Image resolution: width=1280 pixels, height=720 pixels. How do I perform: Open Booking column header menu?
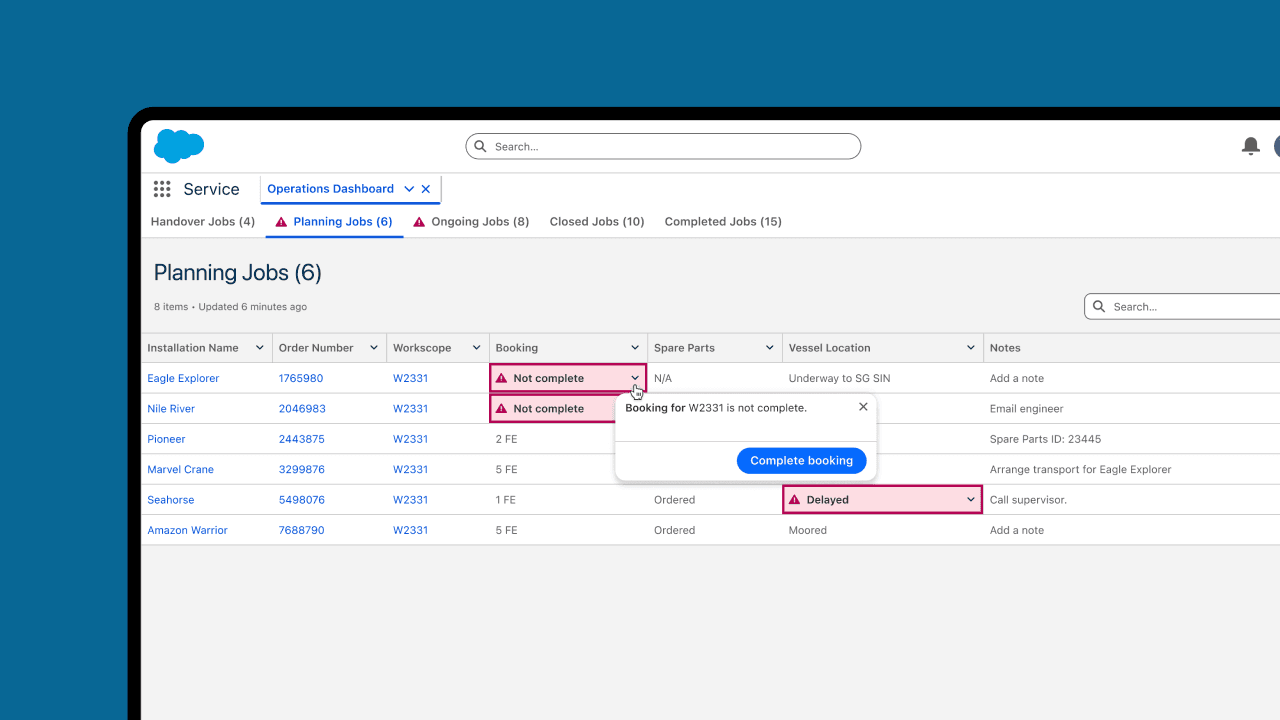click(635, 348)
